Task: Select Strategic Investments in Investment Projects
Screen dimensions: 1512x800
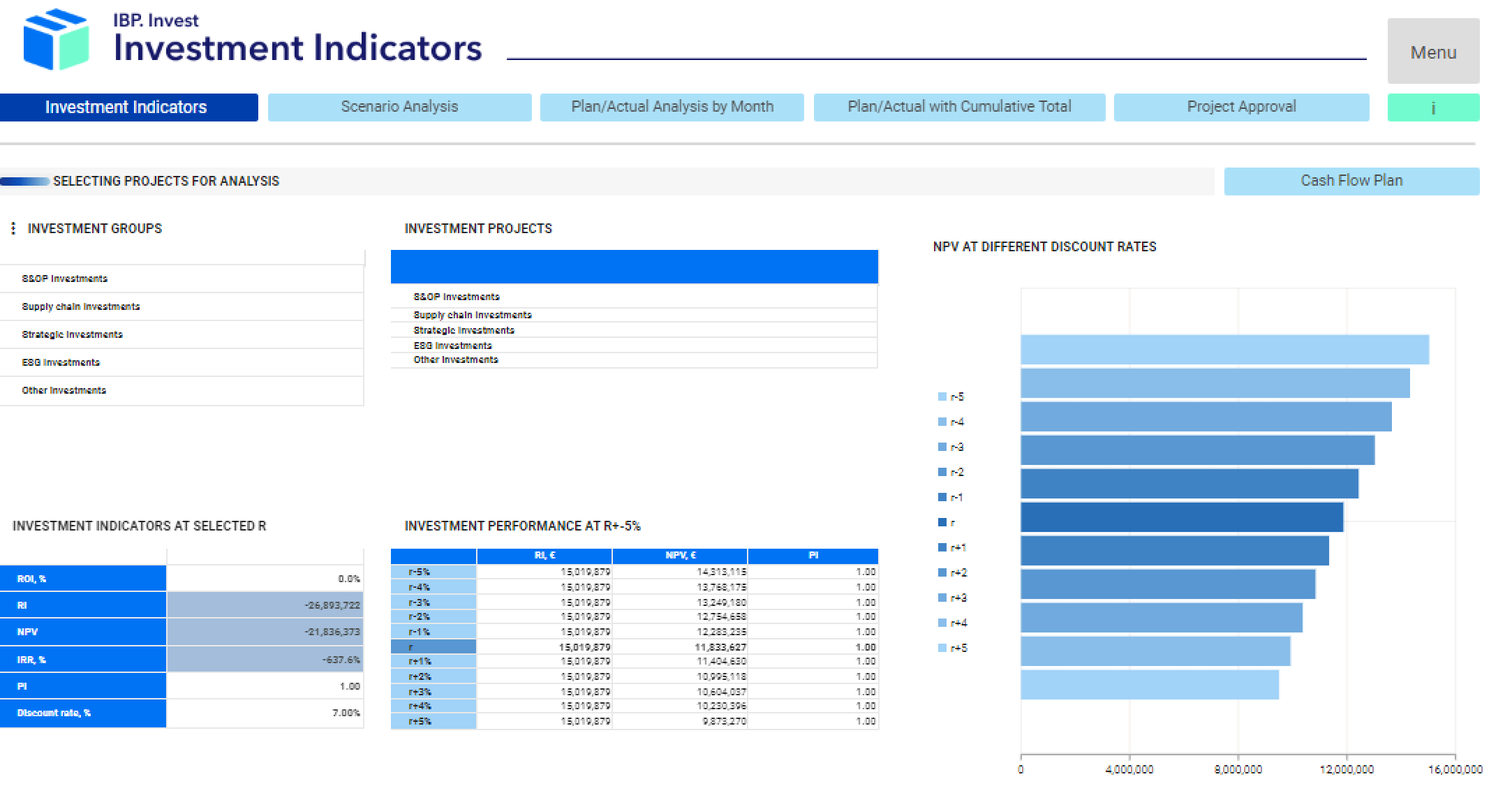Action: coord(464,330)
